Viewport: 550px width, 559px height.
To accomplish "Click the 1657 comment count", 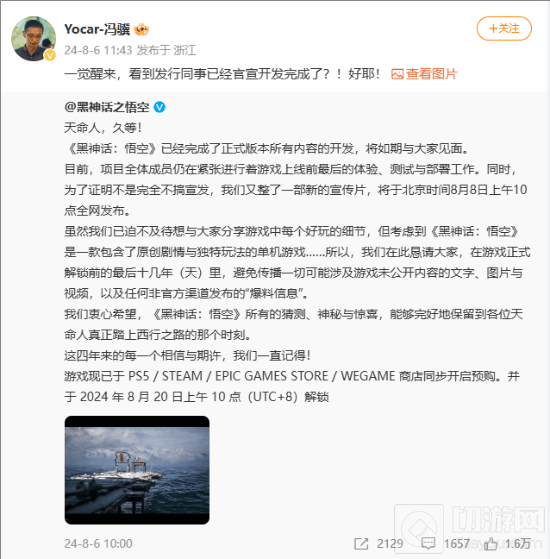I will pos(456,543).
